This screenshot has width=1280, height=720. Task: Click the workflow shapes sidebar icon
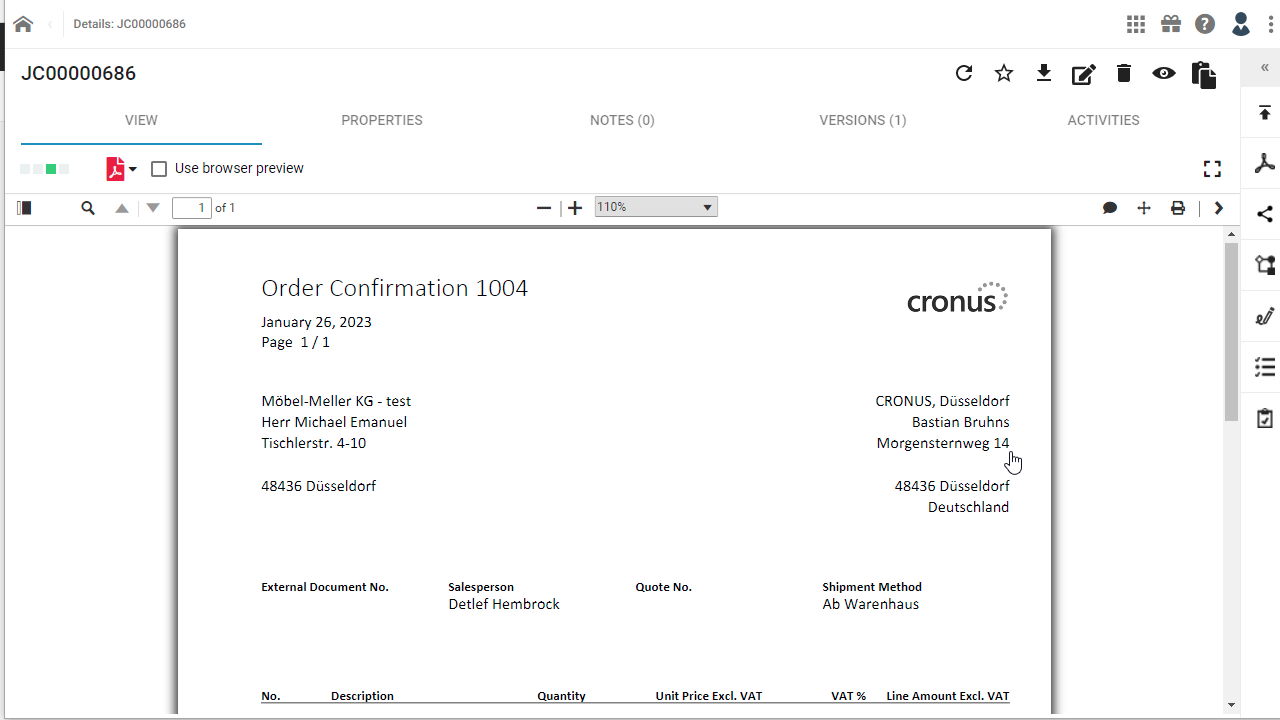tap(1265, 265)
